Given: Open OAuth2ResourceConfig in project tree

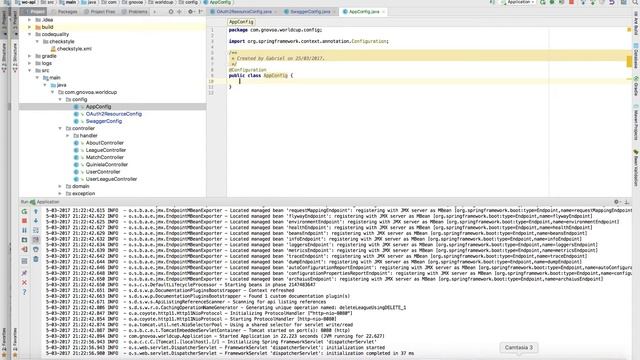Looking at the screenshot, I should click(113, 114).
